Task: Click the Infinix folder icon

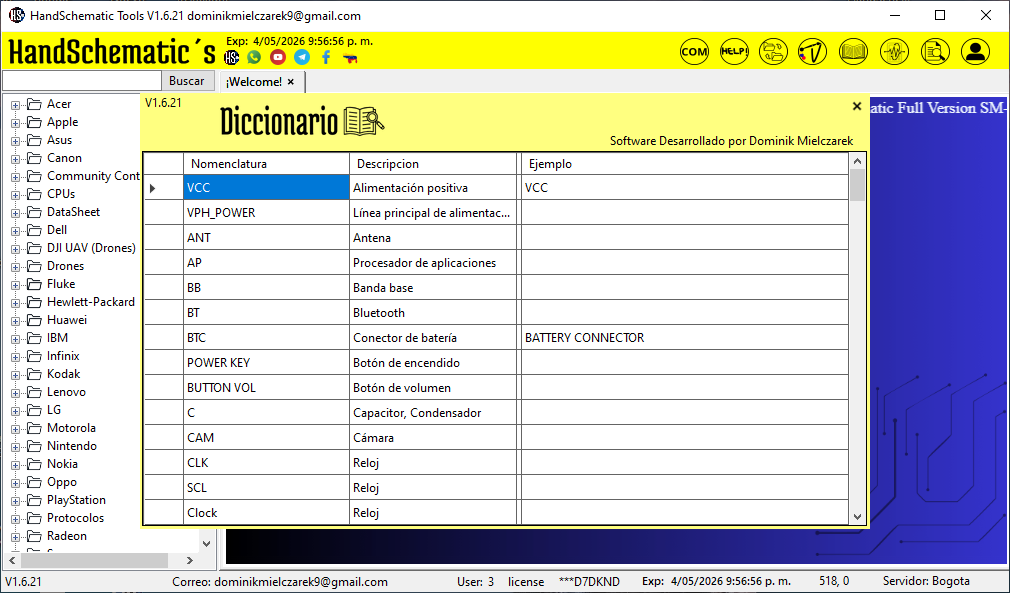Action: 34,356
